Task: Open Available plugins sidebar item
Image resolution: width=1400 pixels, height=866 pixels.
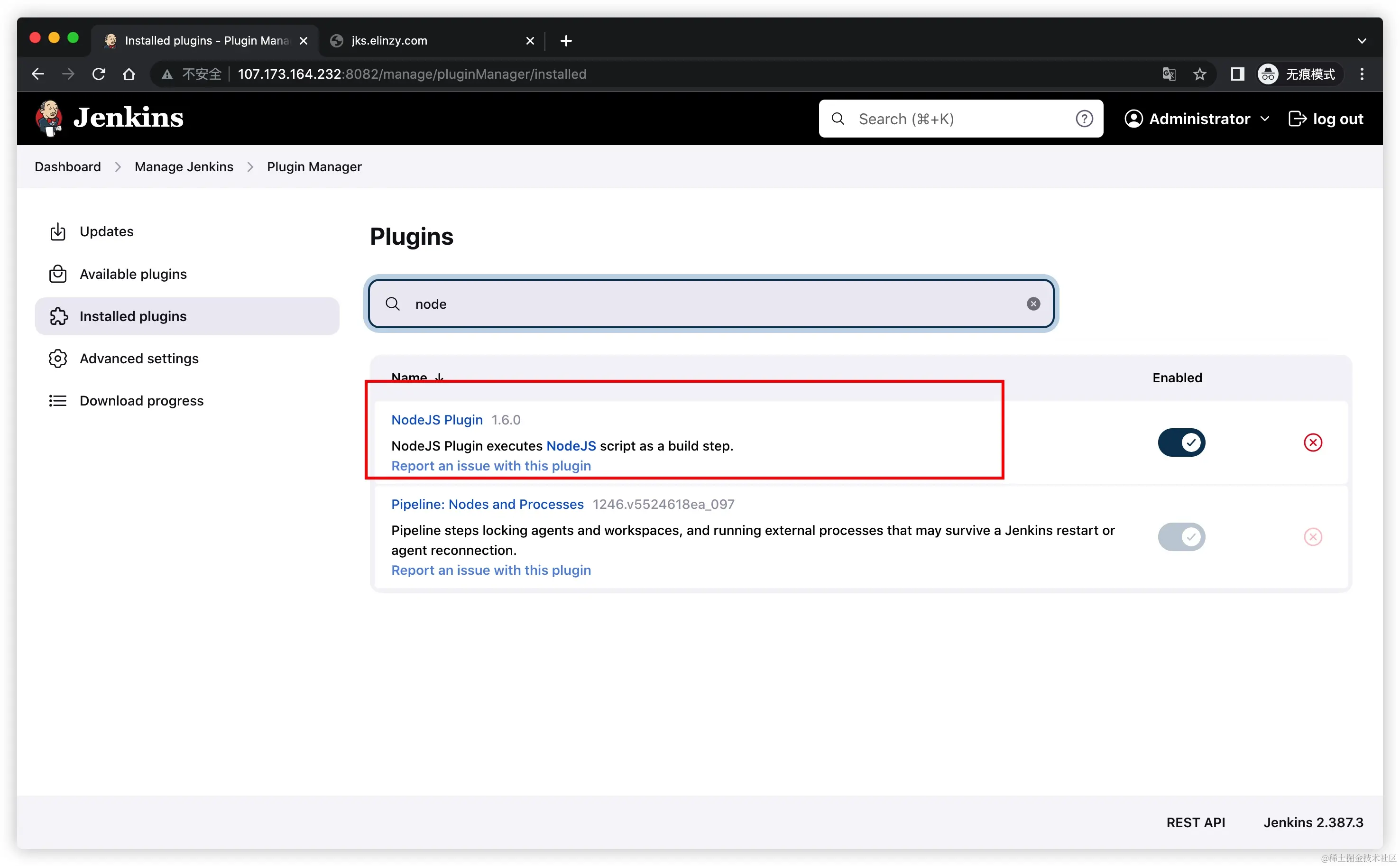Action: tap(187, 274)
